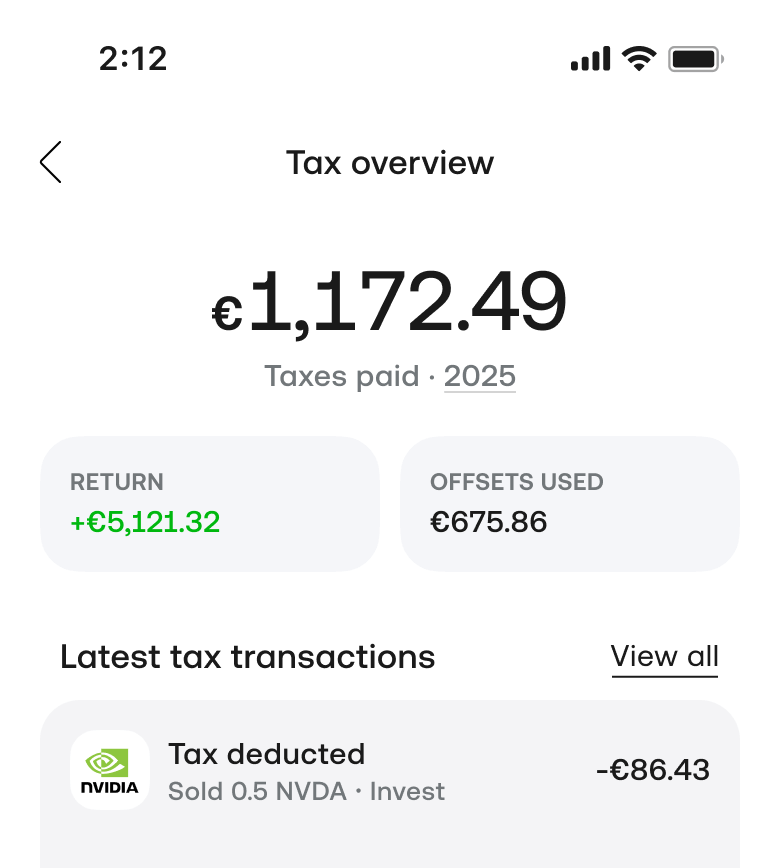
Task: Click the Wi-Fi status icon
Action: click(x=637, y=59)
